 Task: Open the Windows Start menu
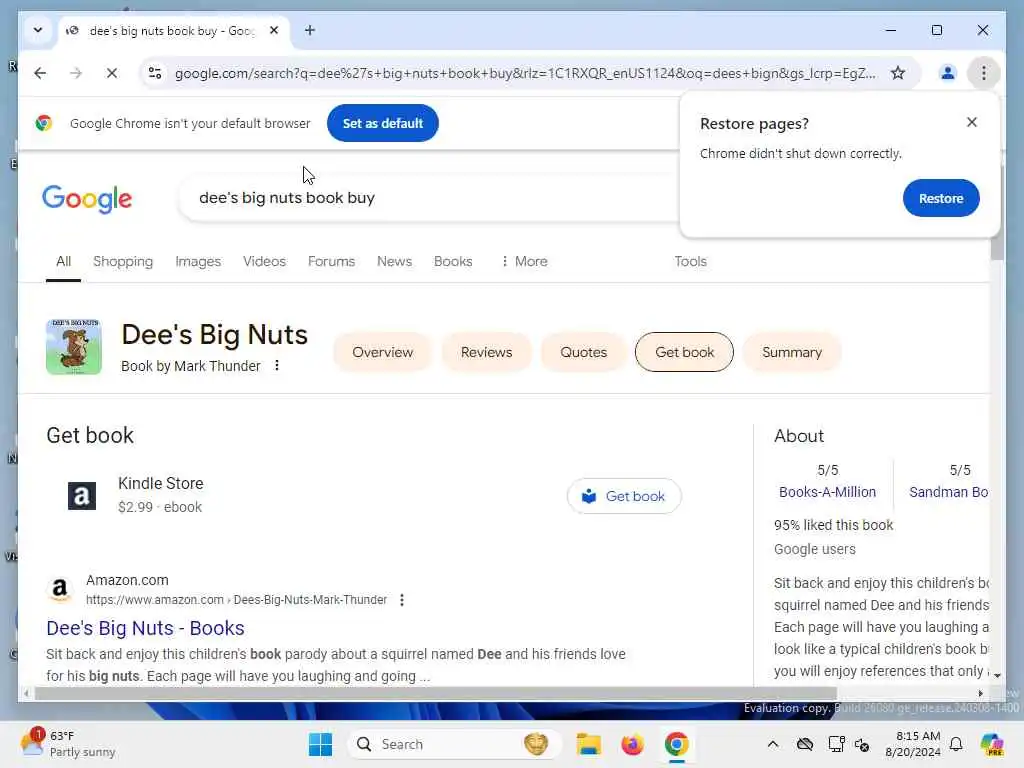click(320, 744)
